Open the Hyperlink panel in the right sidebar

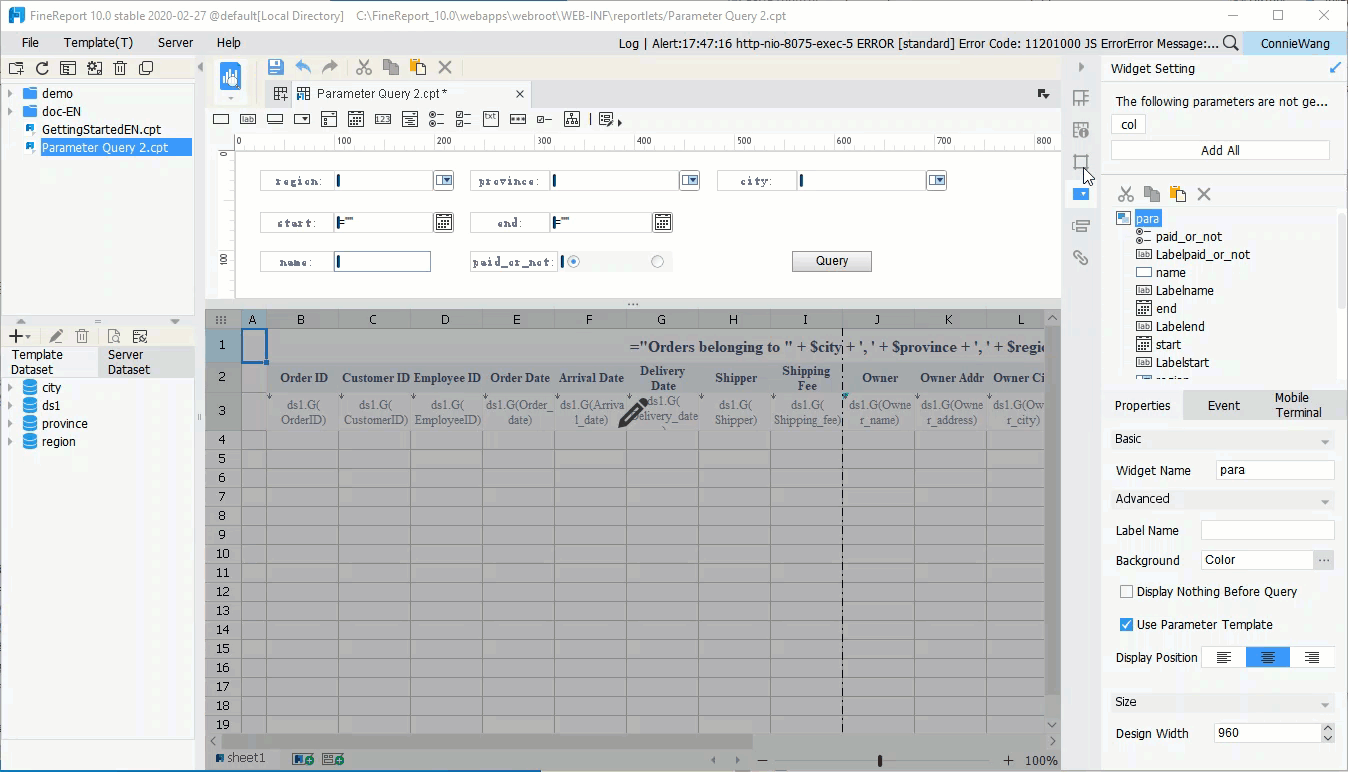coord(1081,257)
